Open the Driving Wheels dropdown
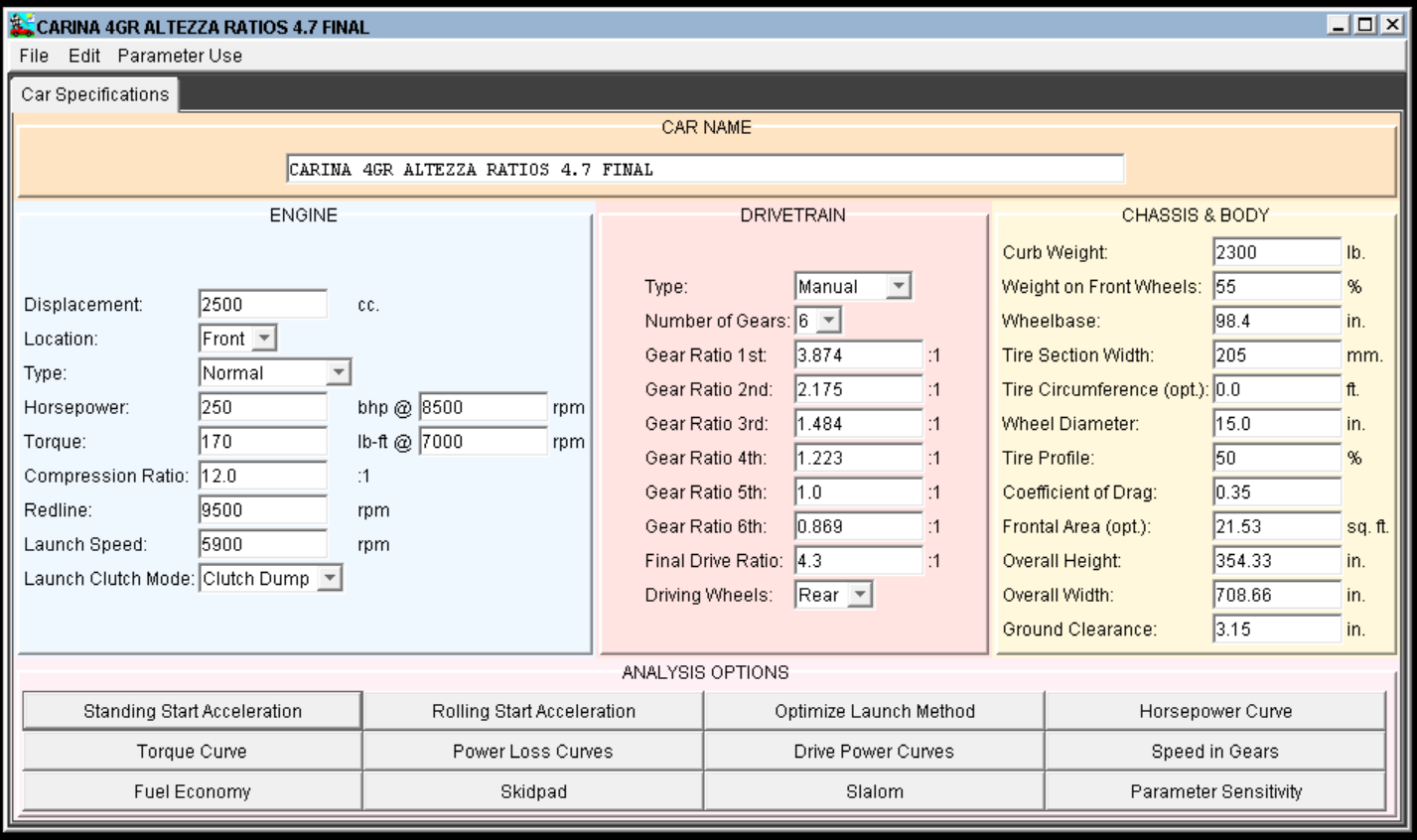 [834, 595]
